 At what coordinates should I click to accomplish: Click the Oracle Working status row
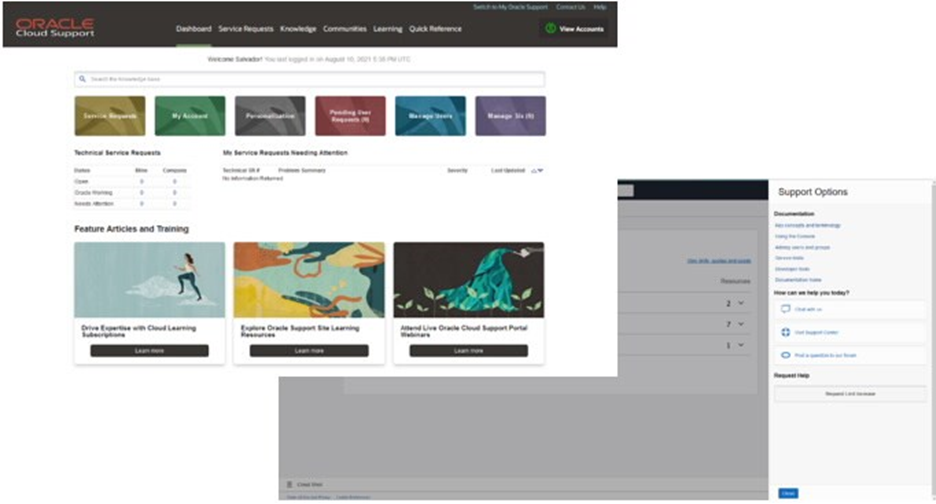pos(131,192)
